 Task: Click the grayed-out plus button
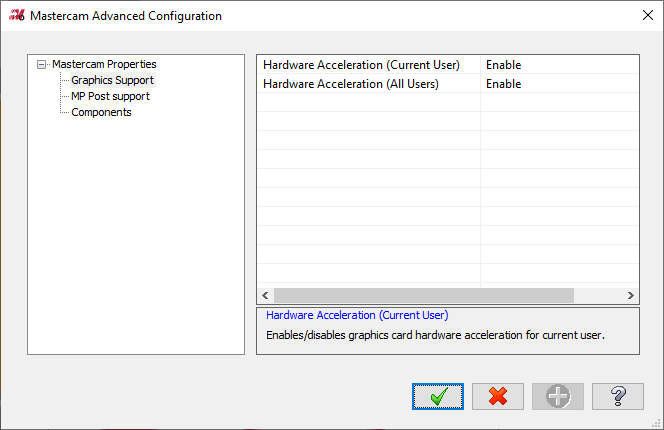pos(558,397)
